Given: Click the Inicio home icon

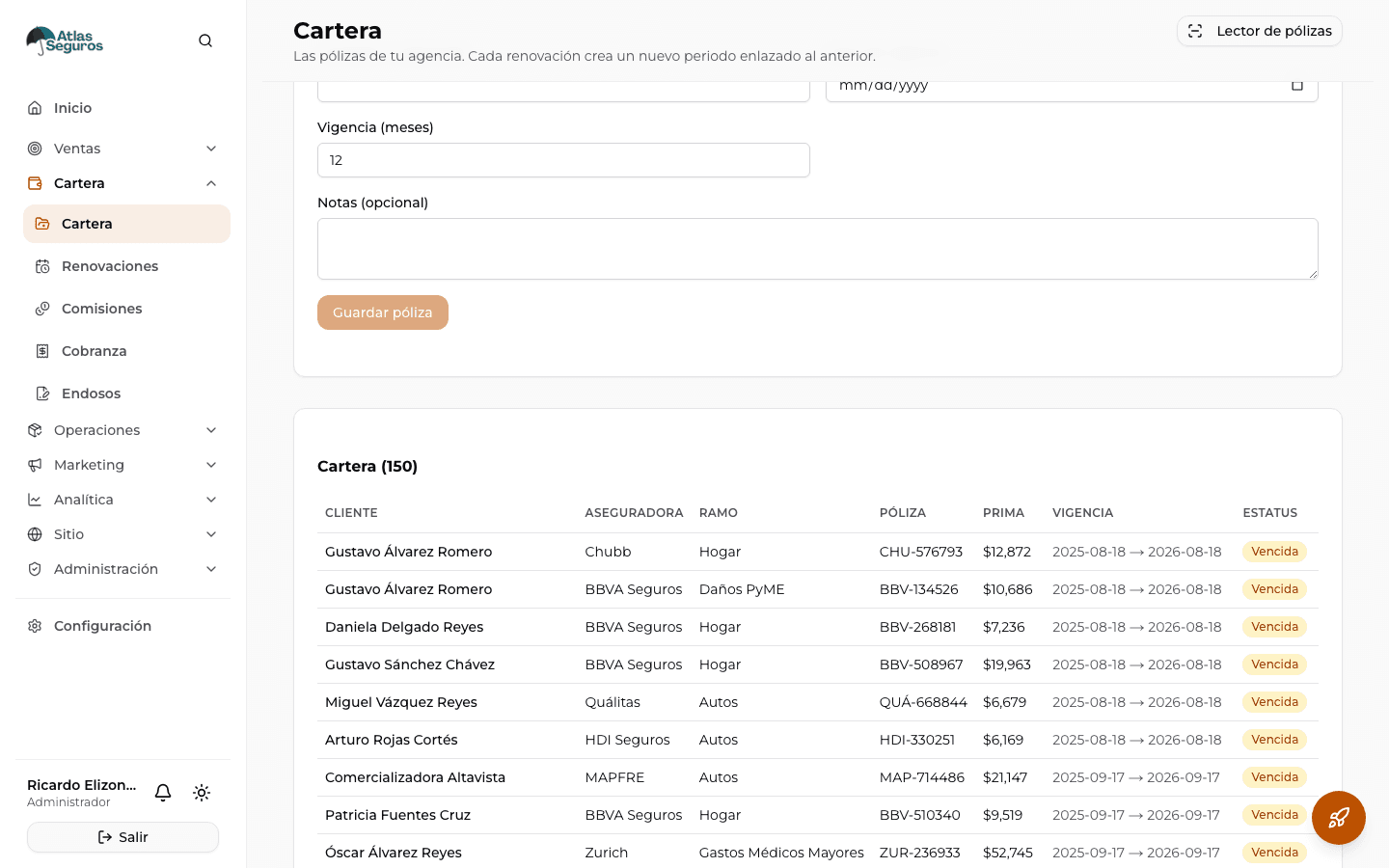Looking at the screenshot, I should pos(35,108).
